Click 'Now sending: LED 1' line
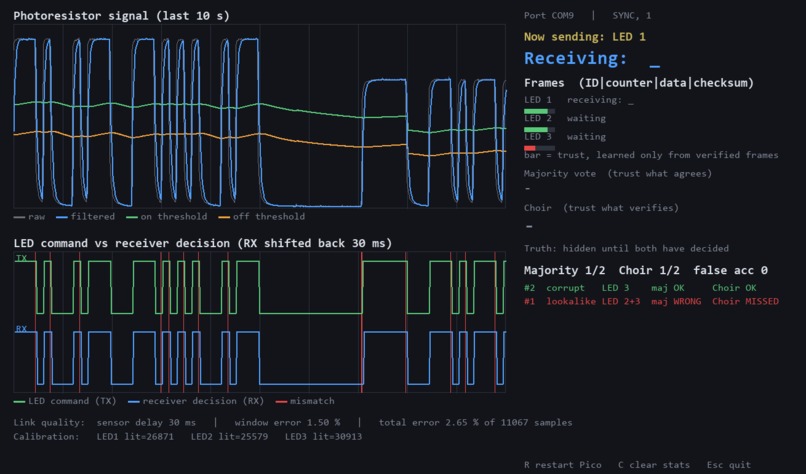 [584, 37]
